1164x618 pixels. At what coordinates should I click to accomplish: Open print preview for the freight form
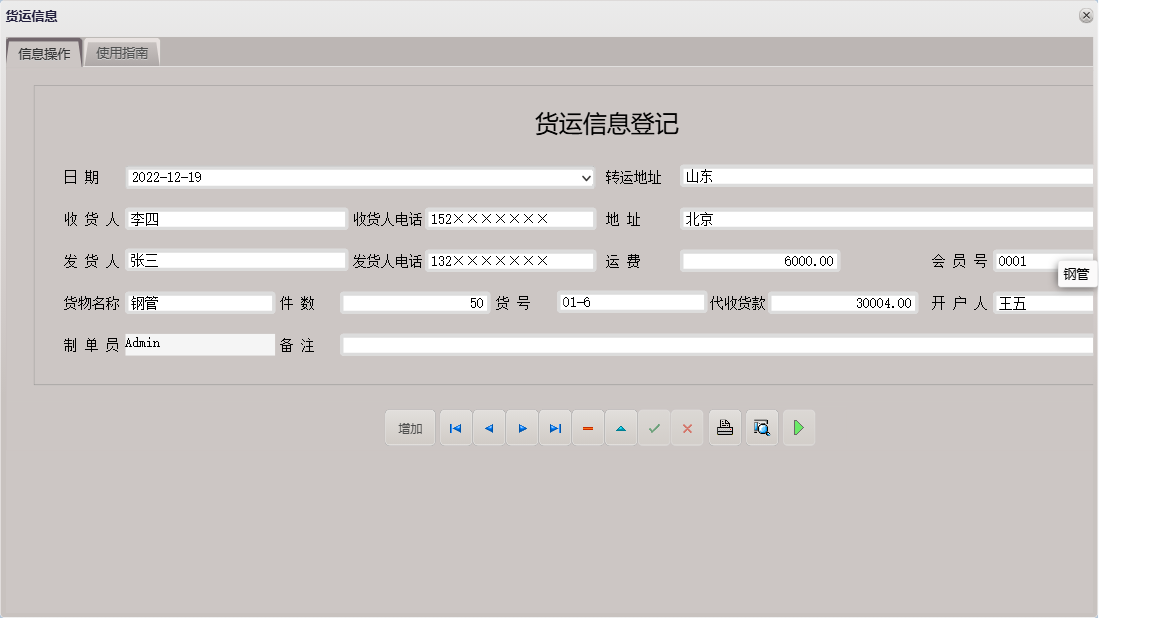(762, 427)
